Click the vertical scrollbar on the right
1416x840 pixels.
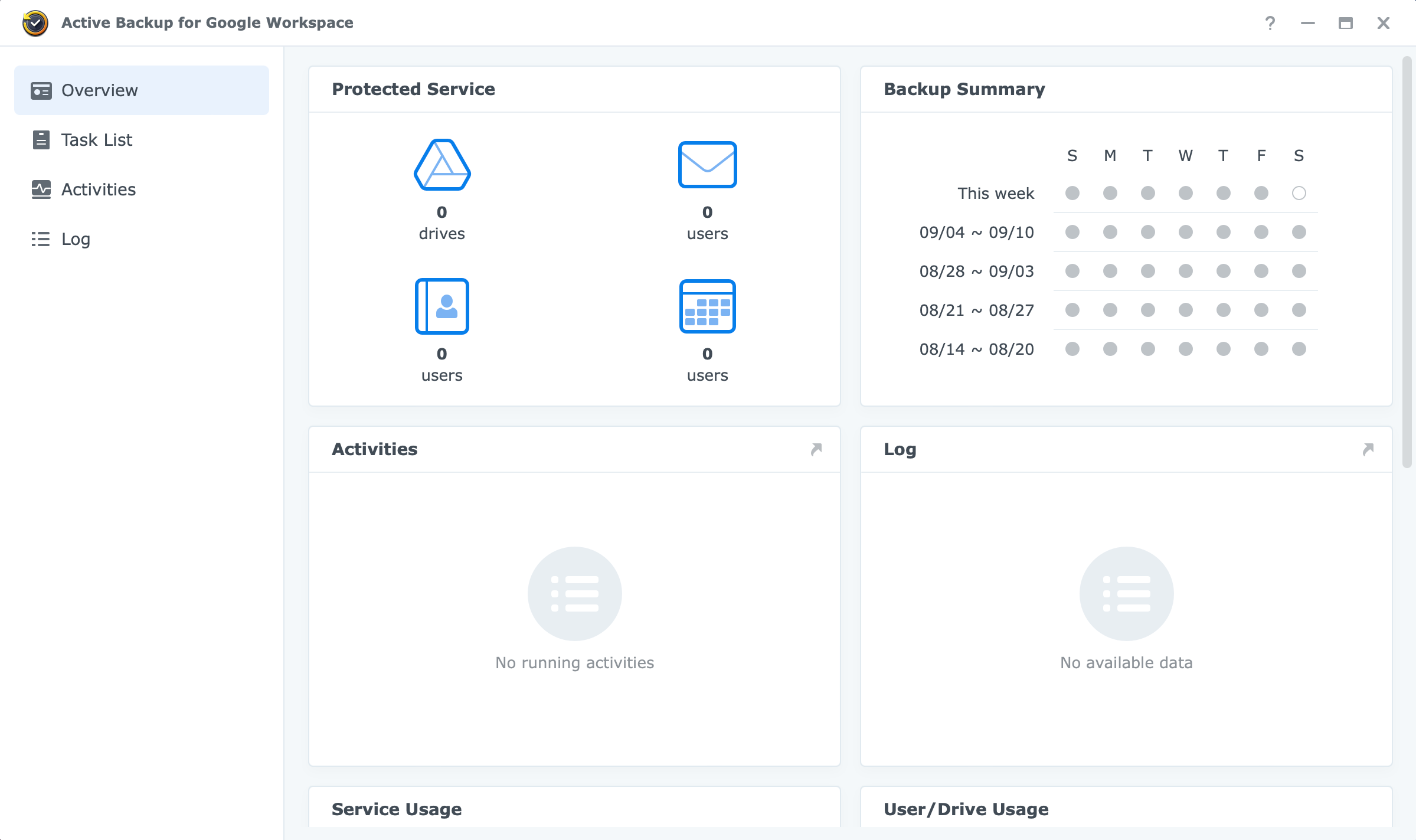click(x=1407, y=263)
